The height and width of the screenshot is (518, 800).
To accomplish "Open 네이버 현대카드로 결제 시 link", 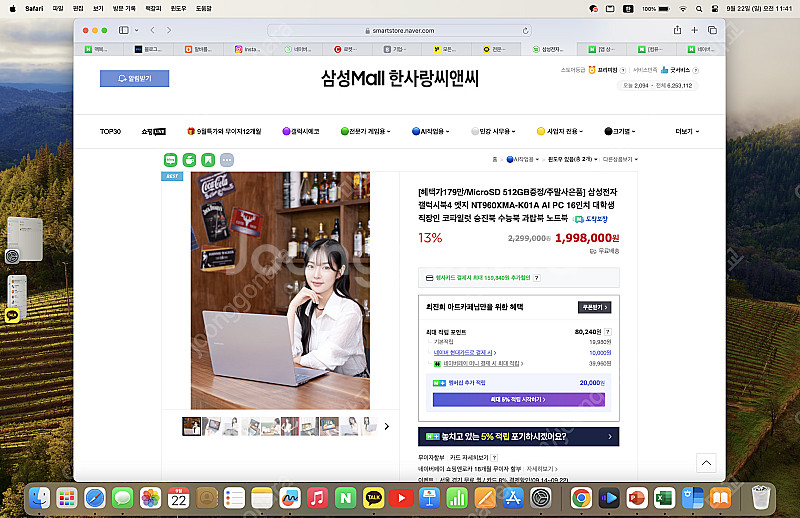I will click(465, 353).
